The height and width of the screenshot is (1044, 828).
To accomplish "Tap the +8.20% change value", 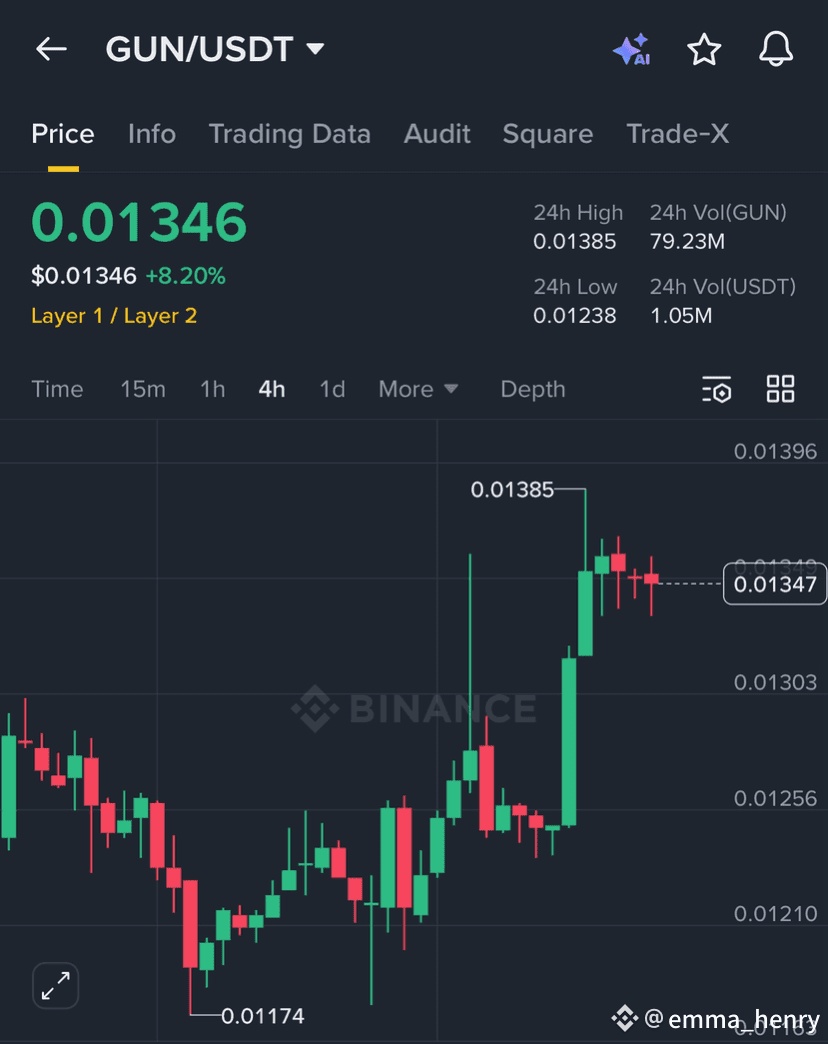I will point(185,276).
